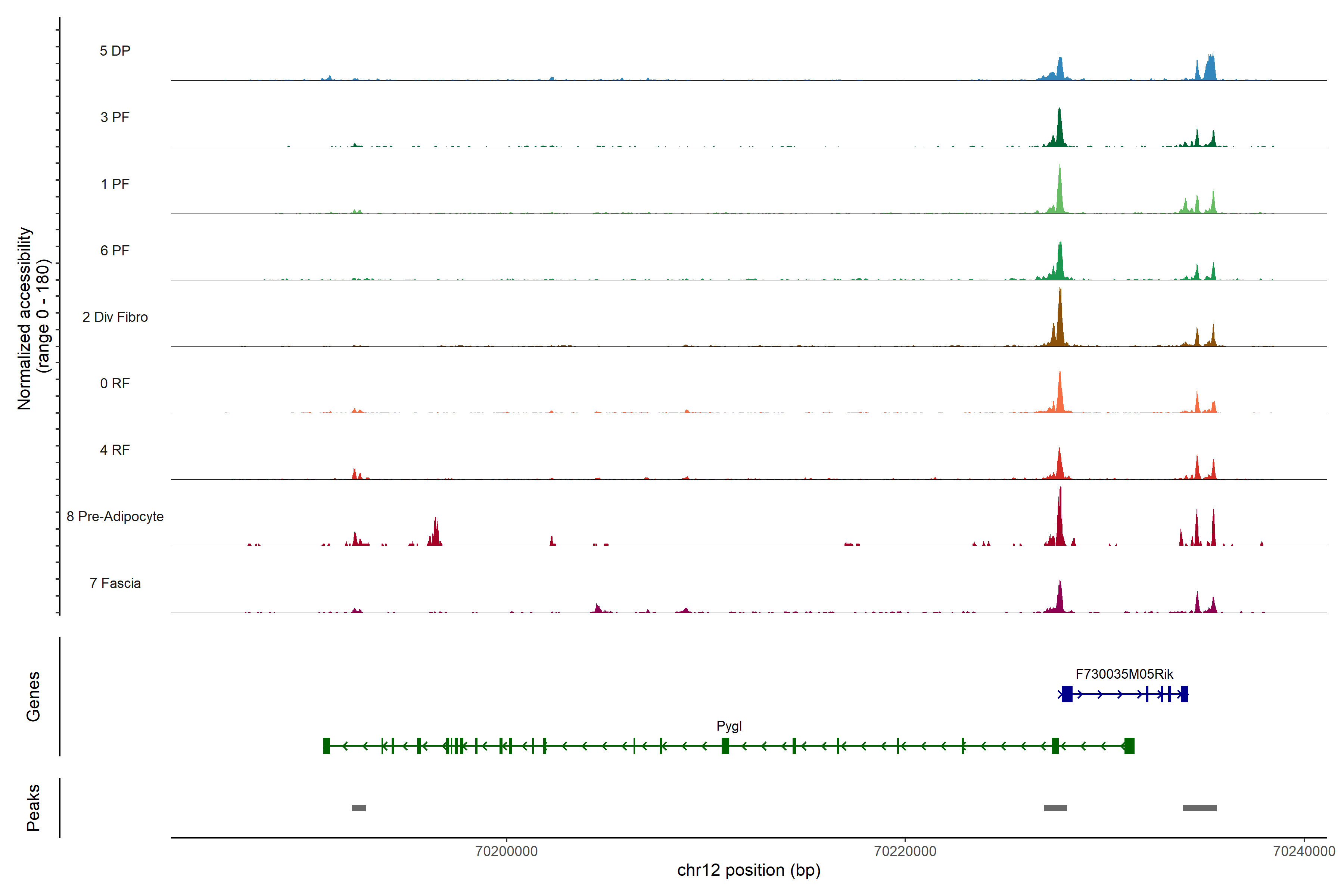
Task: Click the 0 RF track label
Action: (115, 383)
